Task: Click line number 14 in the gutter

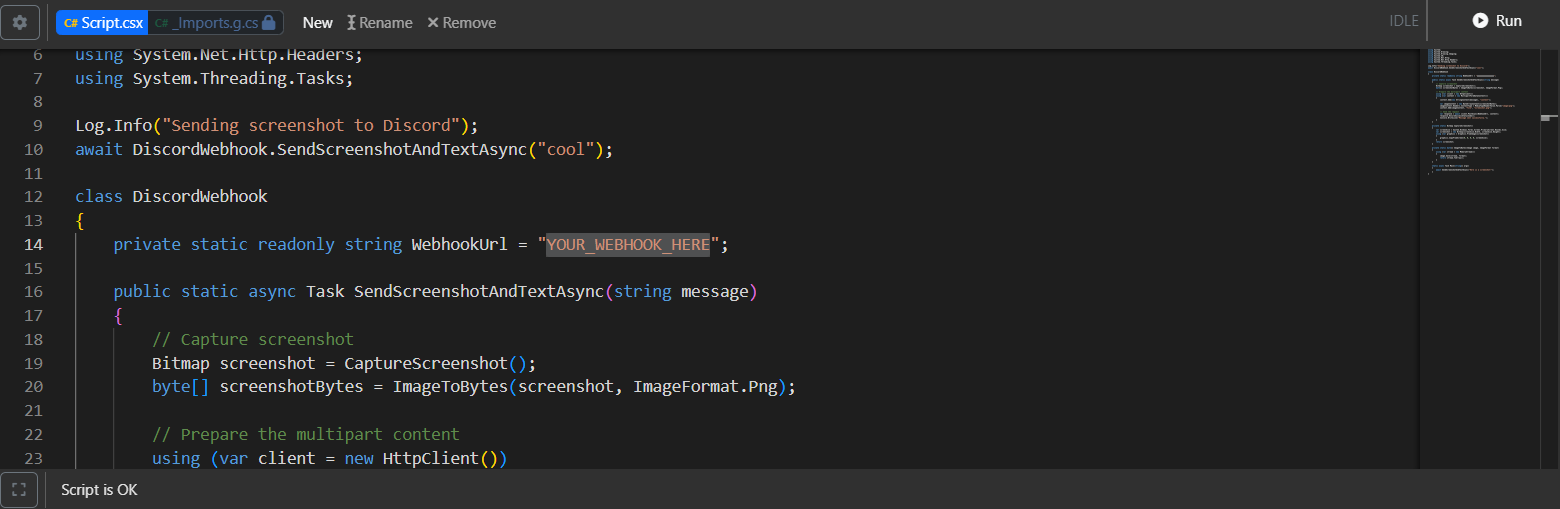Action: click(34, 244)
